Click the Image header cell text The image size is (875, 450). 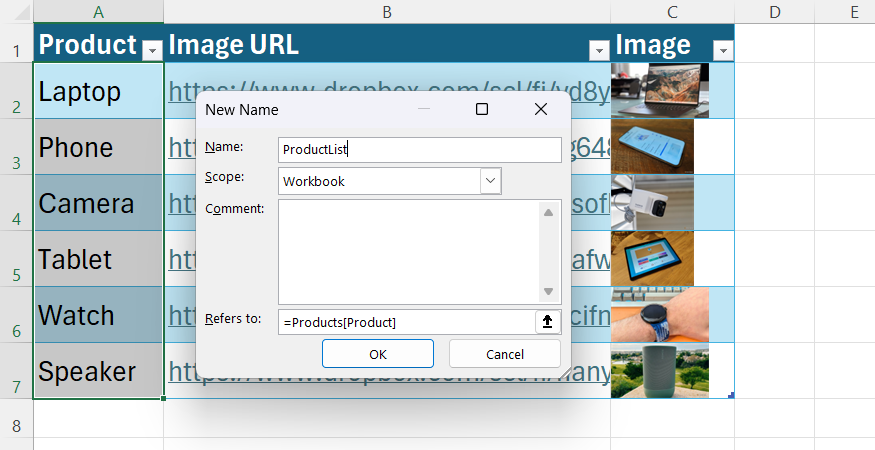click(x=653, y=44)
